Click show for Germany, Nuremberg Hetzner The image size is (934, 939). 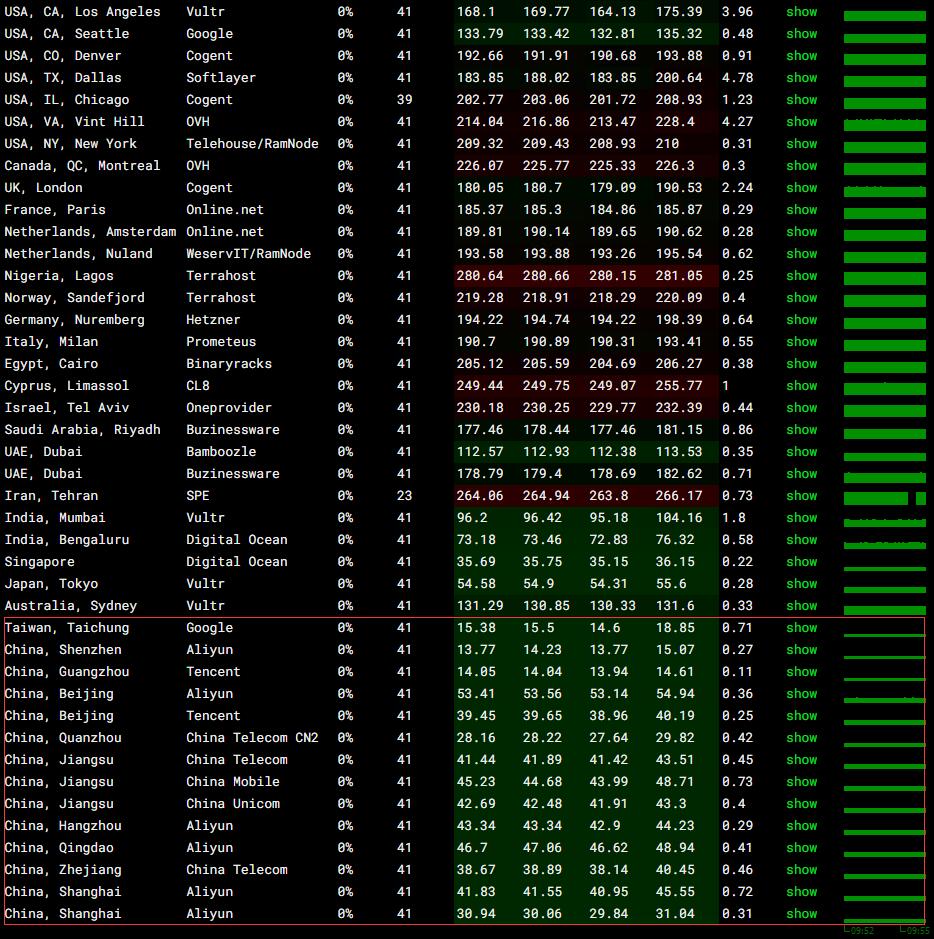click(801, 320)
